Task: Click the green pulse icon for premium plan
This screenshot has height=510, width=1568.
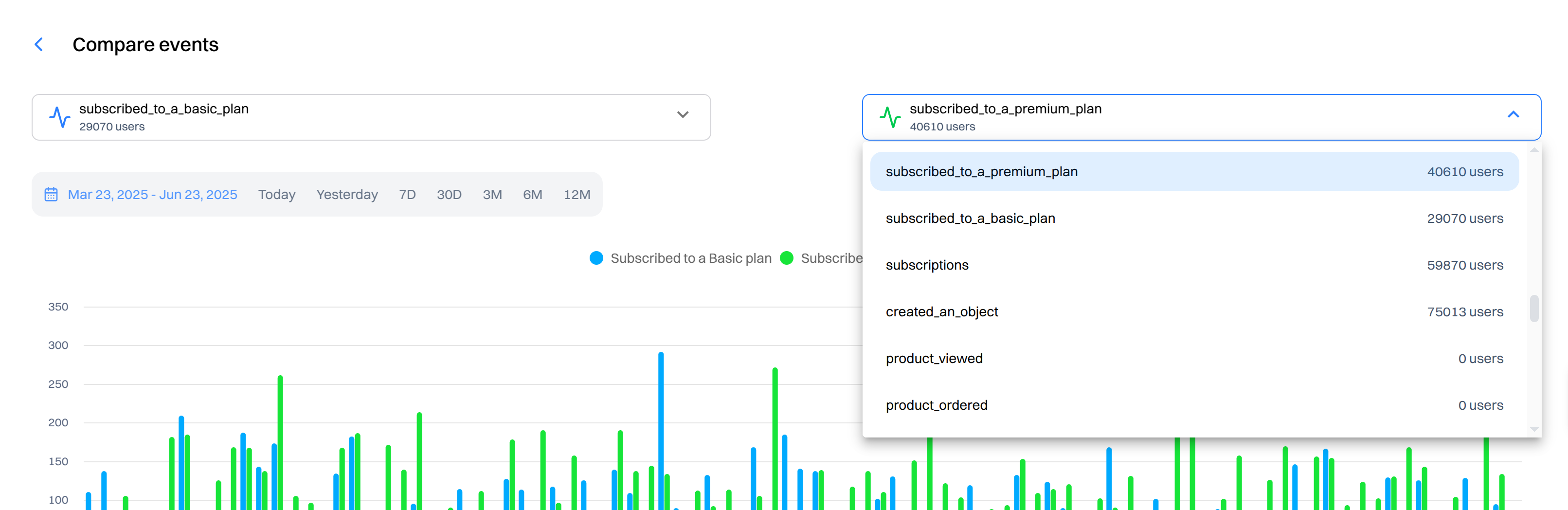Action: pos(890,117)
